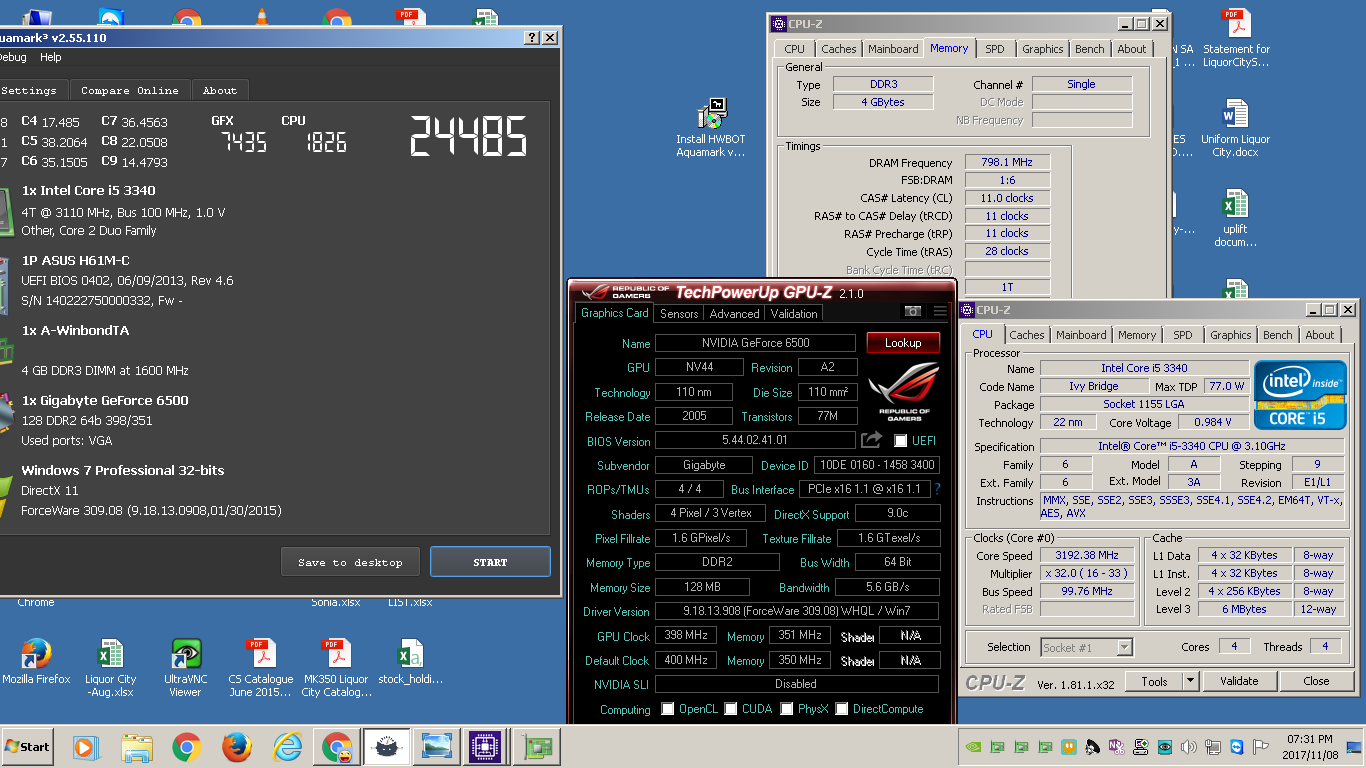Select Mozilla Firefox desktop shortcut
Viewport: 1366px width, 768px height.
(x=36, y=661)
